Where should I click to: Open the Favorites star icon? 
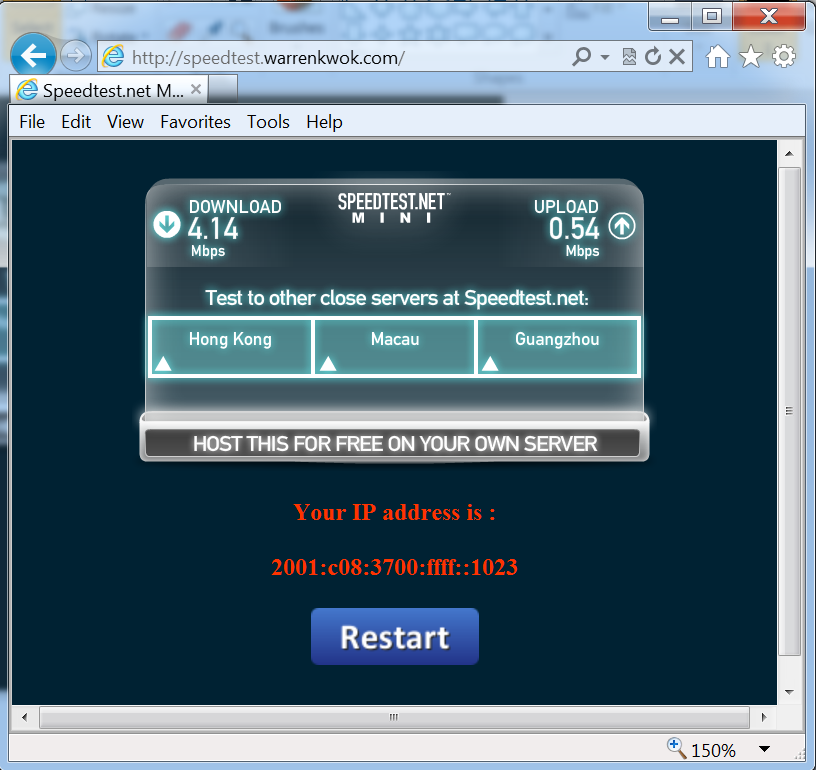click(x=750, y=56)
